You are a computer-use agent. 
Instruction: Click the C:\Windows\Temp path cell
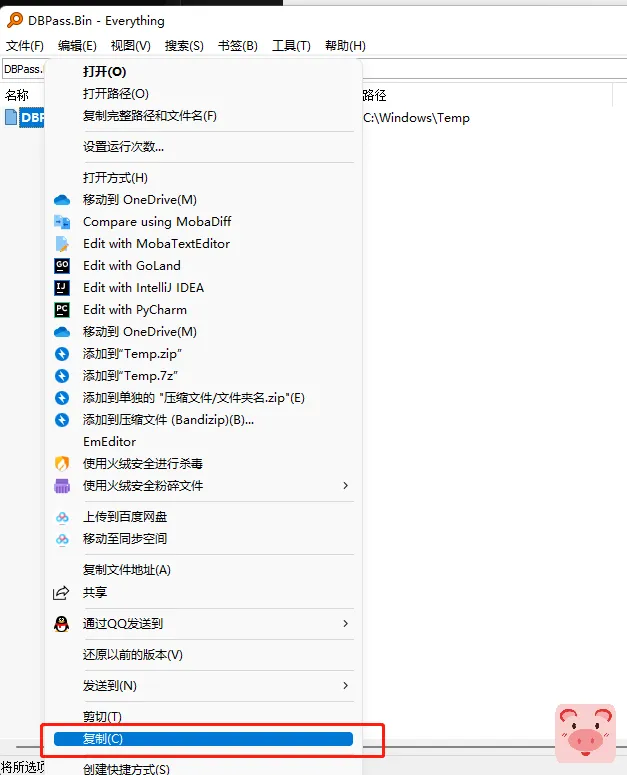[x=417, y=118]
